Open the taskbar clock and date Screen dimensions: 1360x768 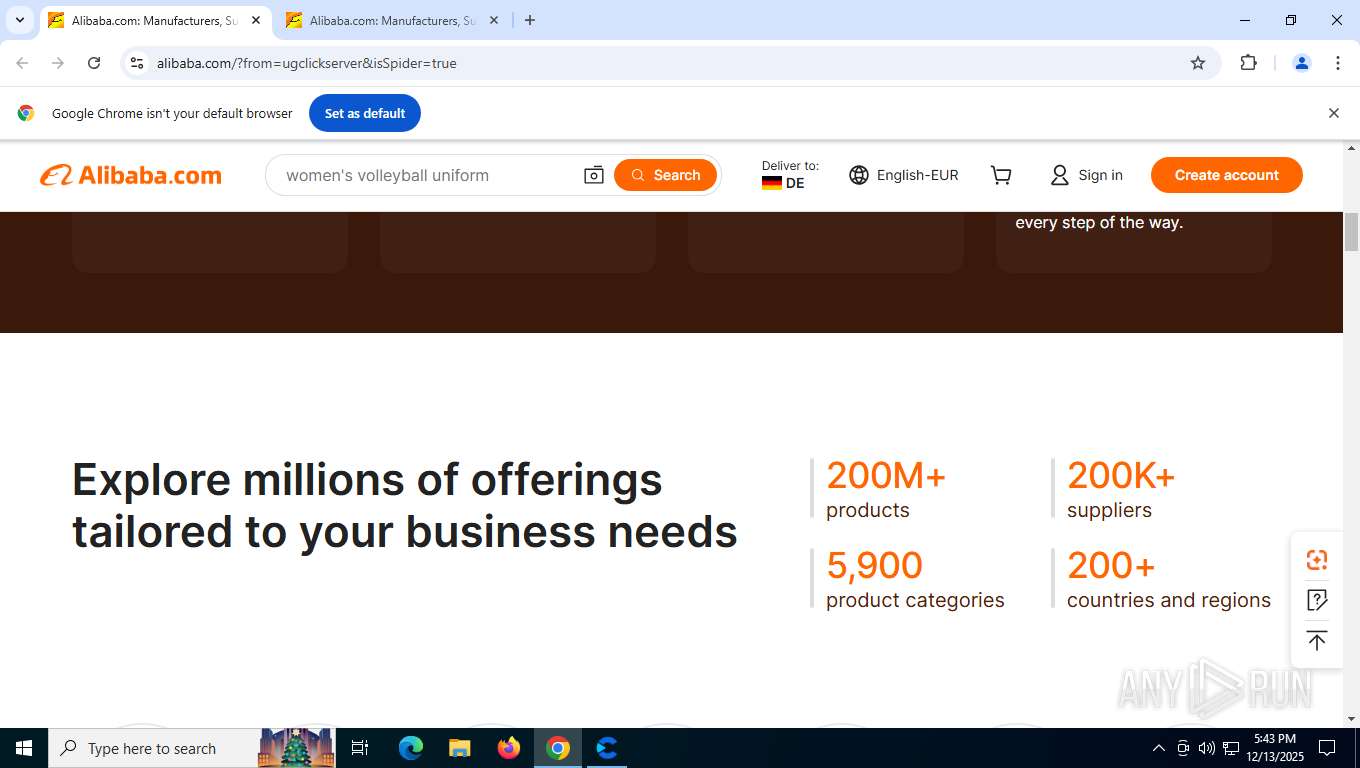[x=1274, y=748]
